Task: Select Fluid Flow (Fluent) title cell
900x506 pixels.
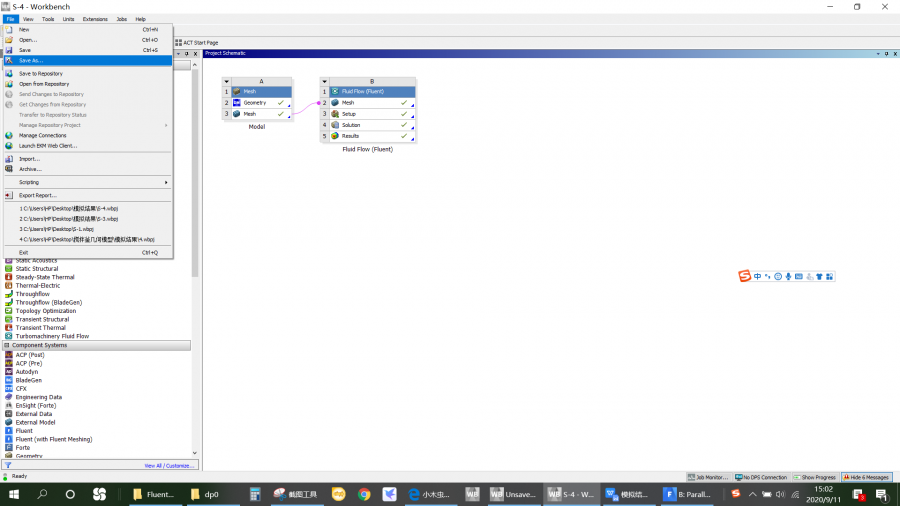Action: tap(373, 92)
